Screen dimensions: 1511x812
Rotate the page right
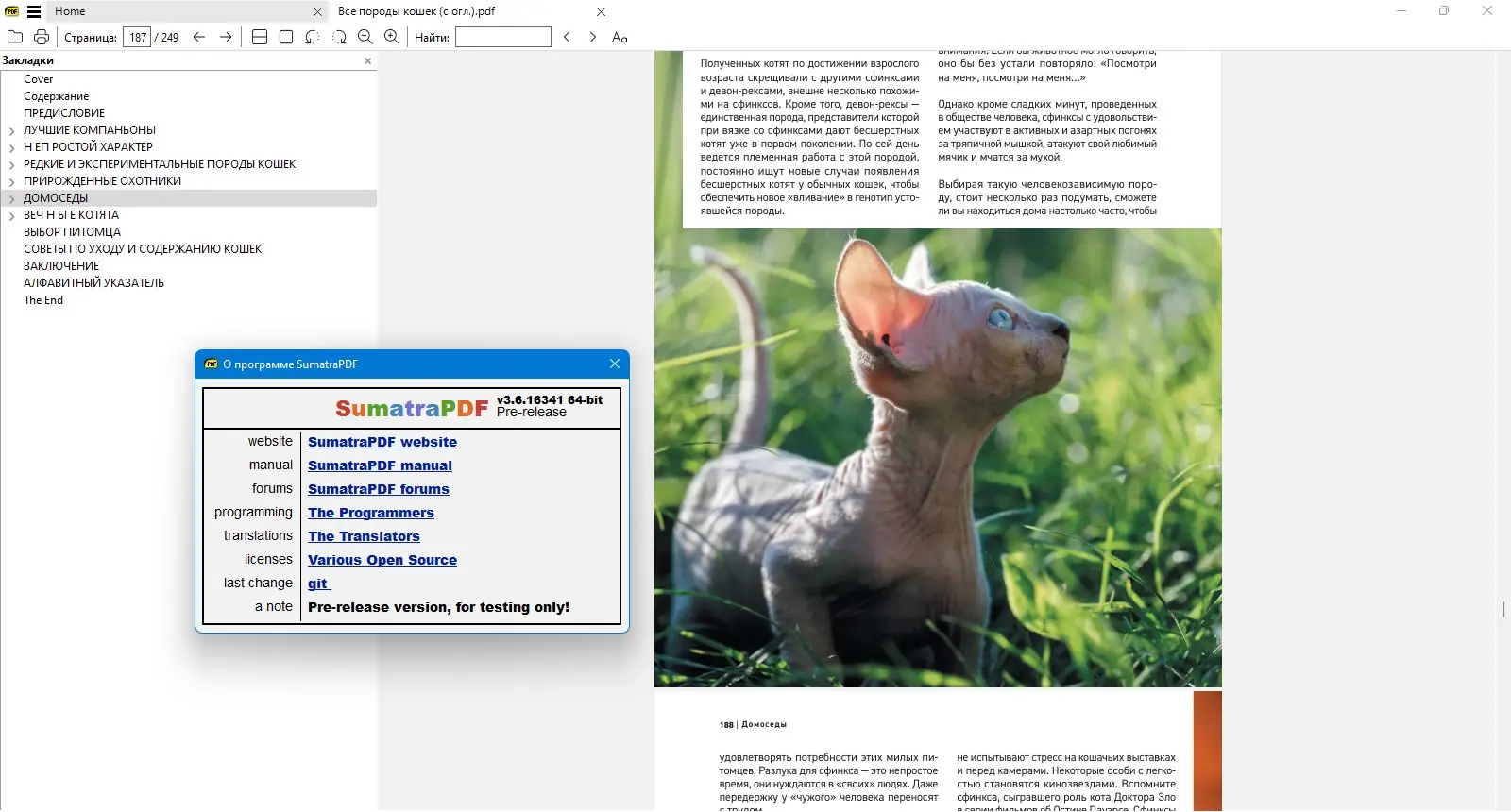tap(339, 37)
